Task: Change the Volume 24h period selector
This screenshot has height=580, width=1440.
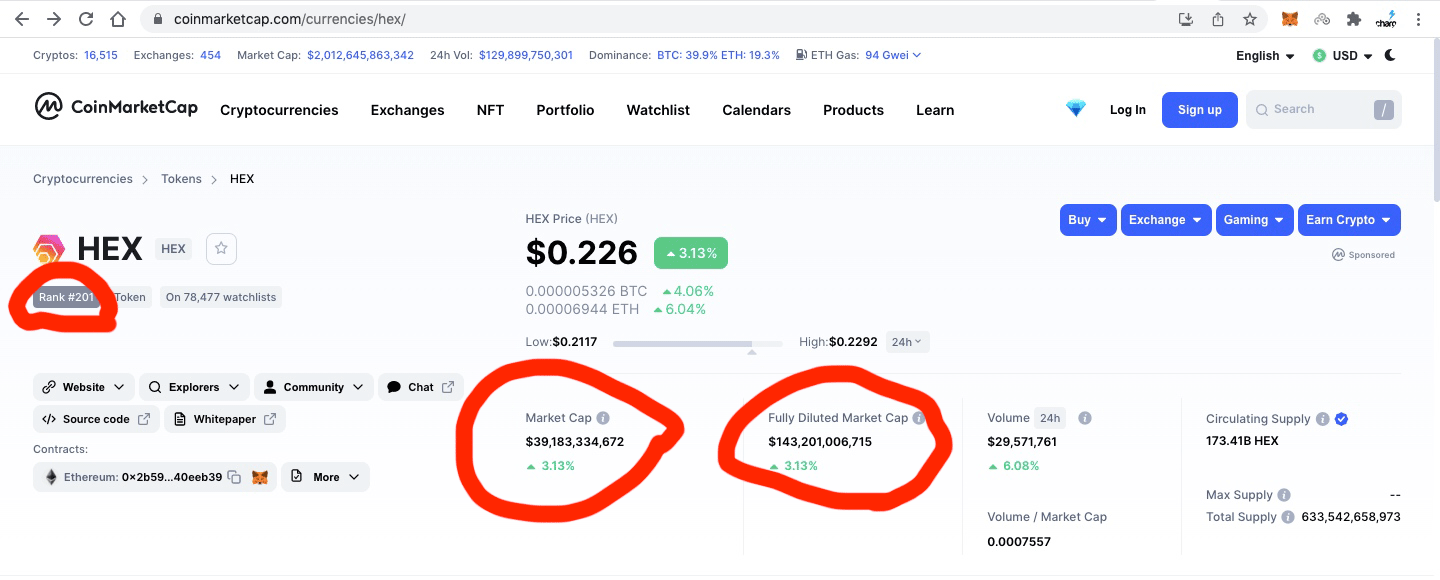Action: click(1050, 418)
